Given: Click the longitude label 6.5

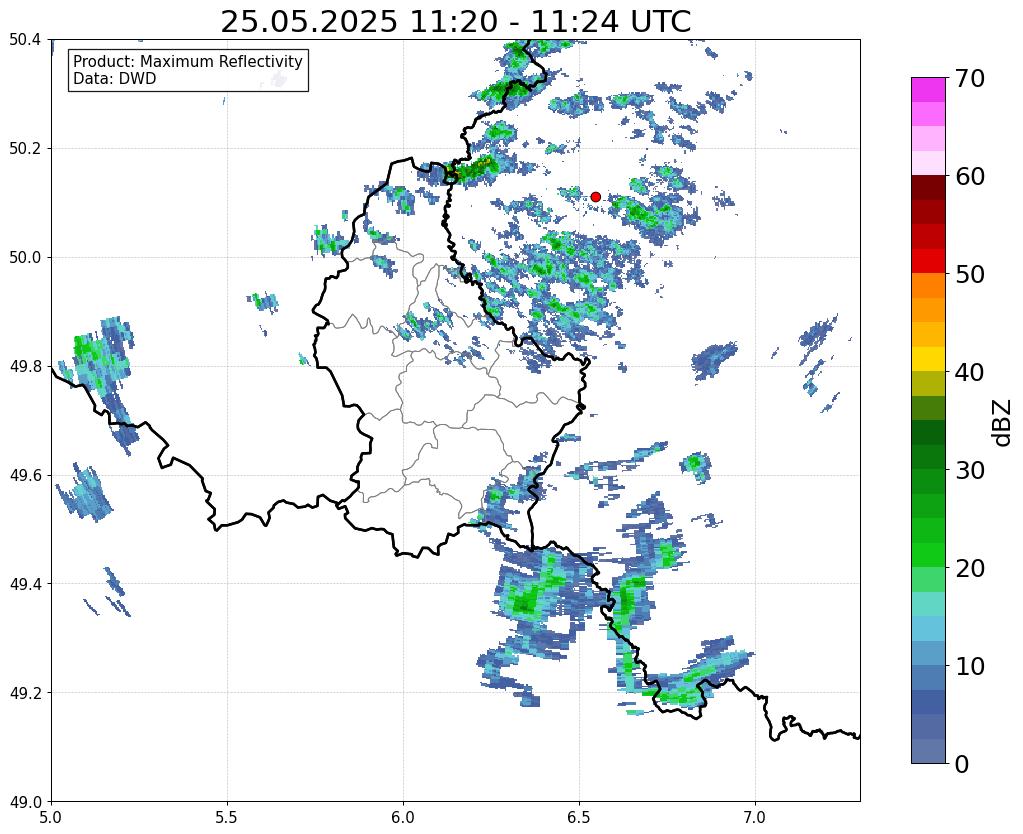Looking at the screenshot, I should 579,818.
